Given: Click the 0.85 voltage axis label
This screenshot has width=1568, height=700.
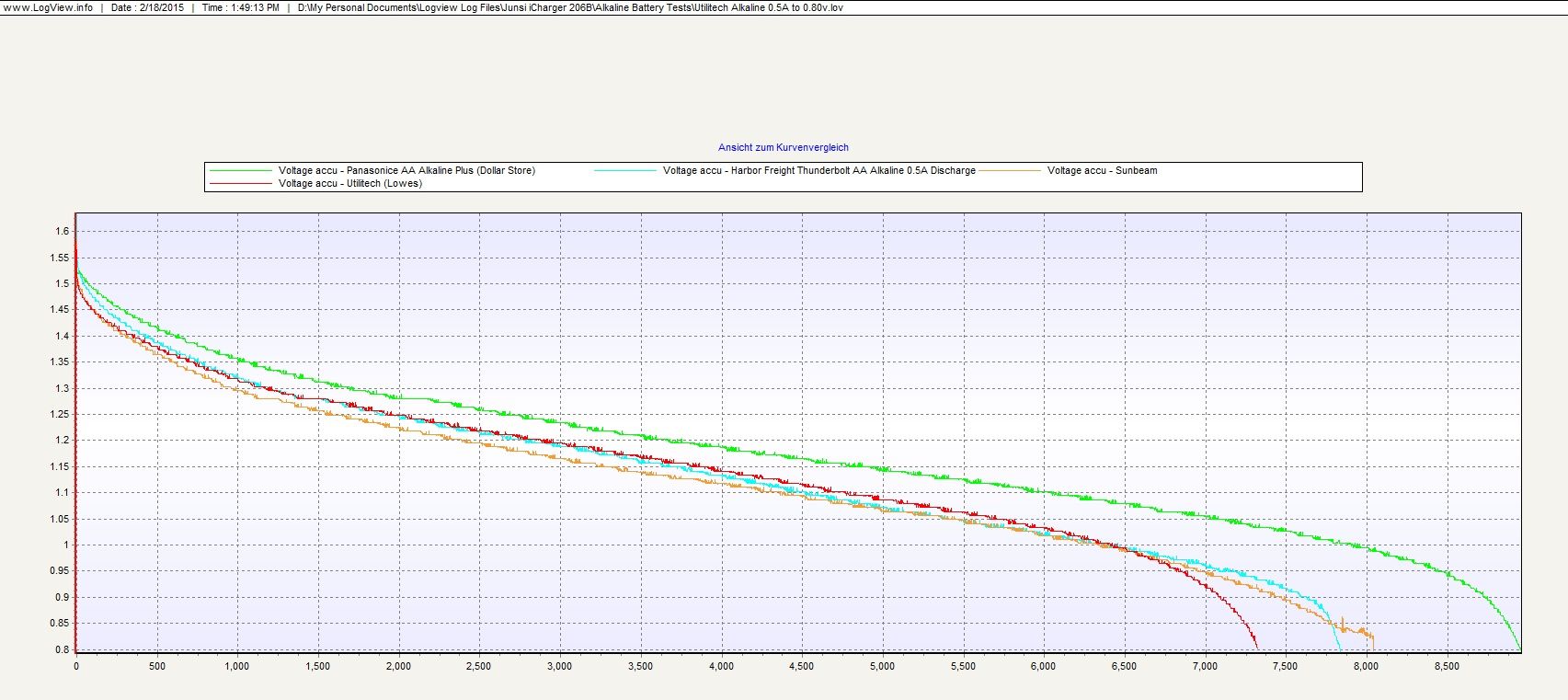Looking at the screenshot, I should [59, 623].
